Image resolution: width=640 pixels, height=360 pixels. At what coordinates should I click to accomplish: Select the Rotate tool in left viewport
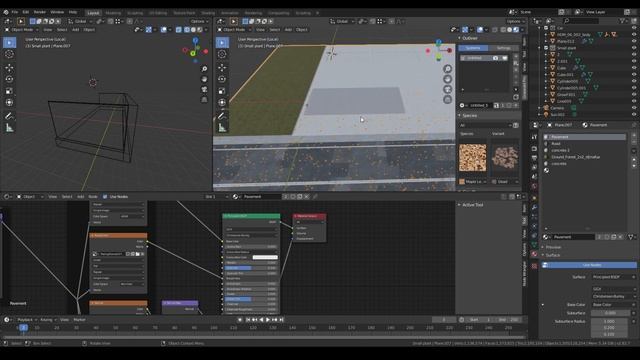[9, 79]
